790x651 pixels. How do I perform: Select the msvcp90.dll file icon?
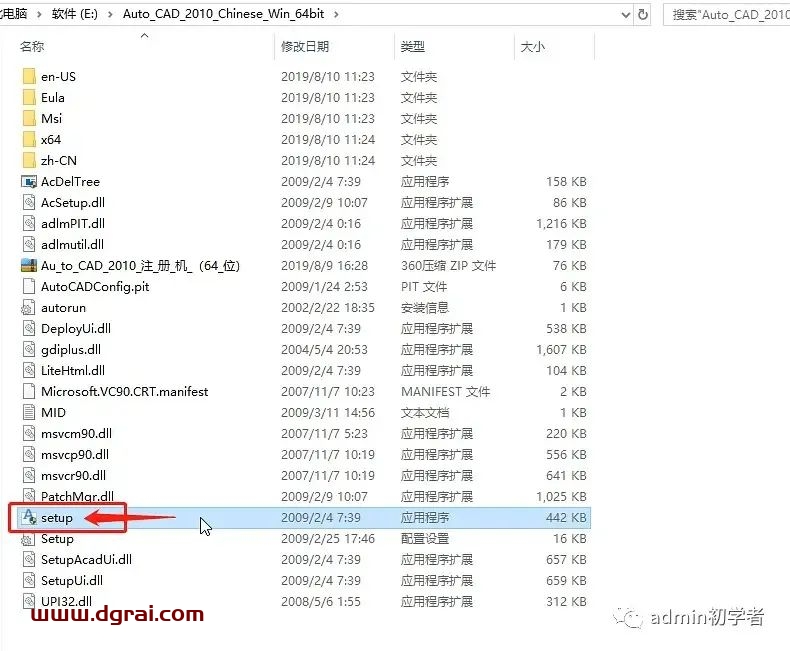pyautogui.click(x=29, y=454)
